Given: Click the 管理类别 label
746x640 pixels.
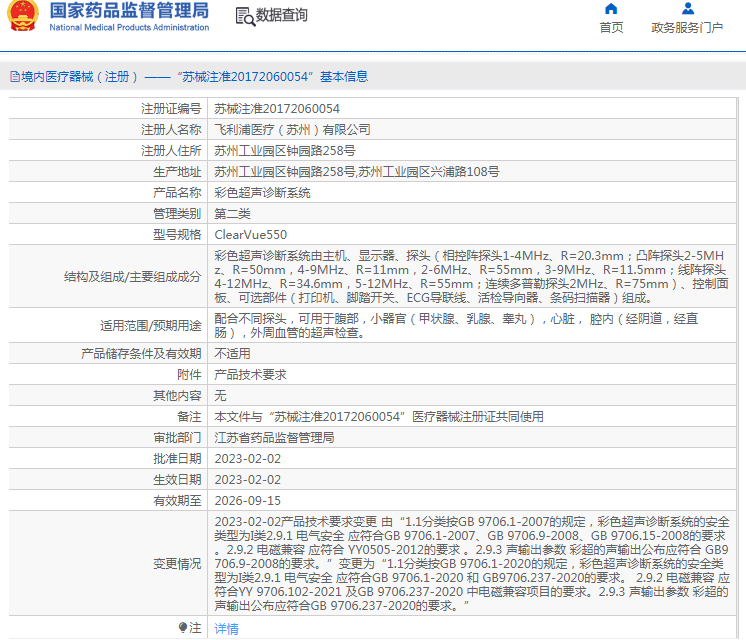Looking at the screenshot, I should click(x=177, y=214).
